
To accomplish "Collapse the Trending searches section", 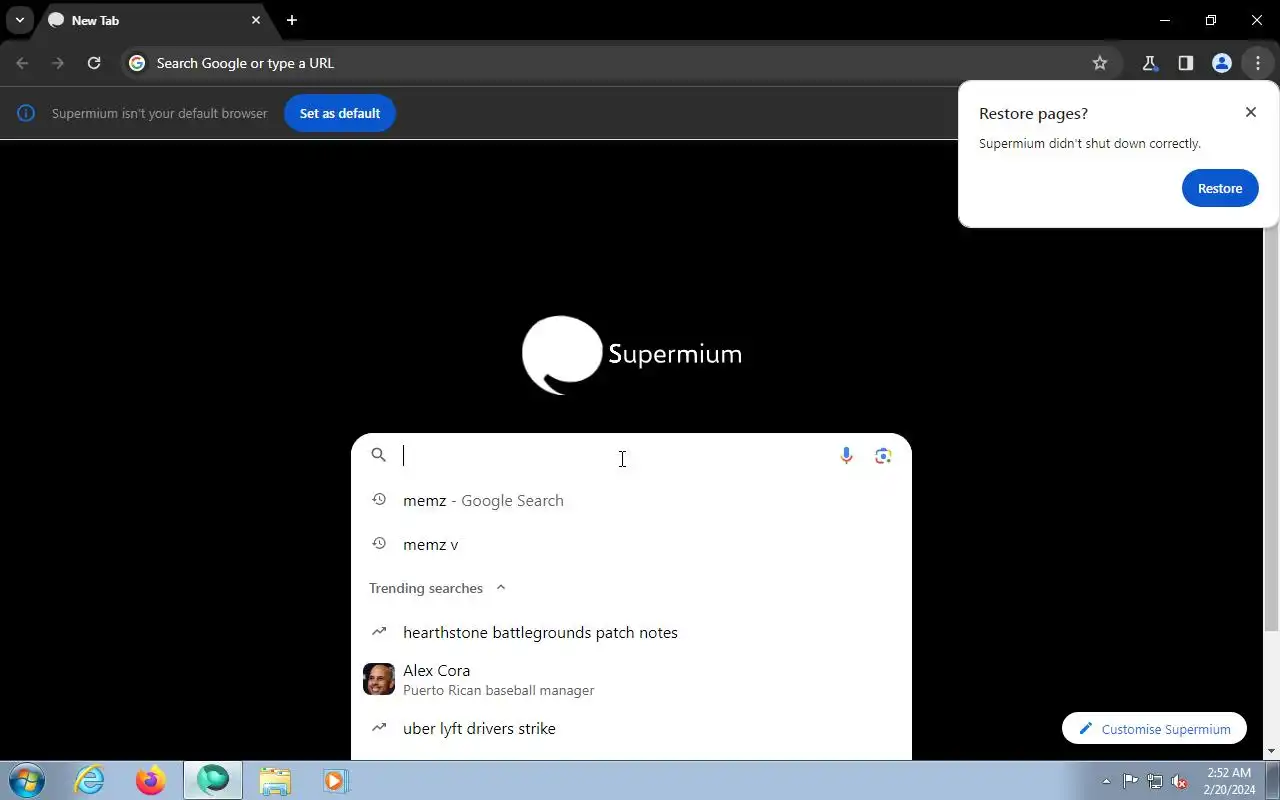I will point(501,588).
